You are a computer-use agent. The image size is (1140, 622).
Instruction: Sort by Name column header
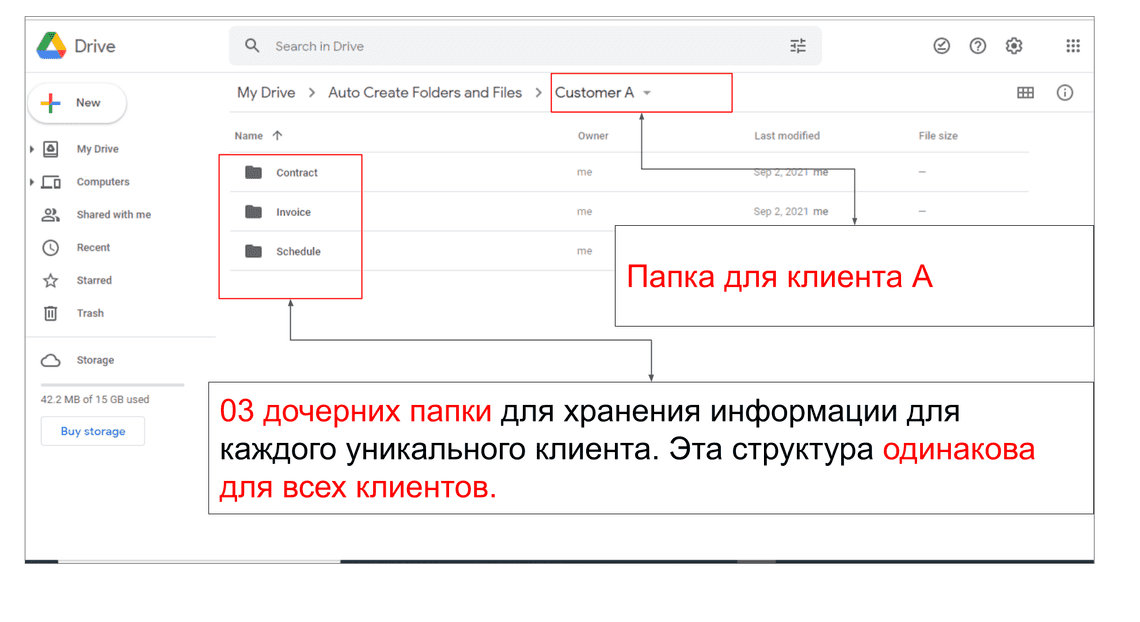pyautogui.click(x=249, y=136)
